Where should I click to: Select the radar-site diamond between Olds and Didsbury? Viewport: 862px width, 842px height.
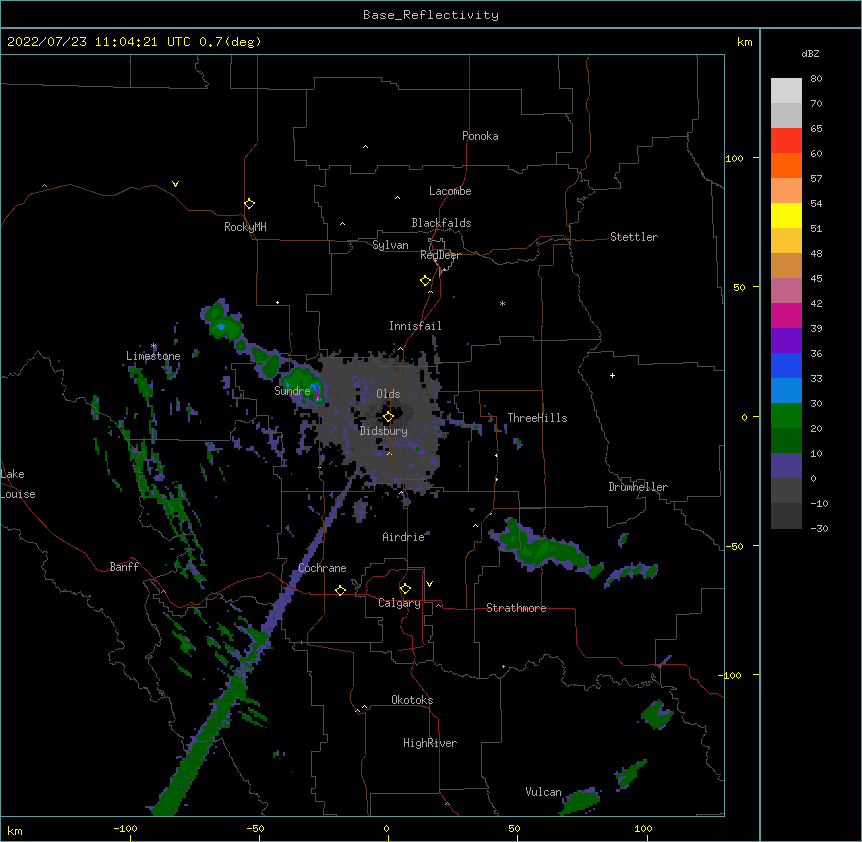click(x=388, y=417)
